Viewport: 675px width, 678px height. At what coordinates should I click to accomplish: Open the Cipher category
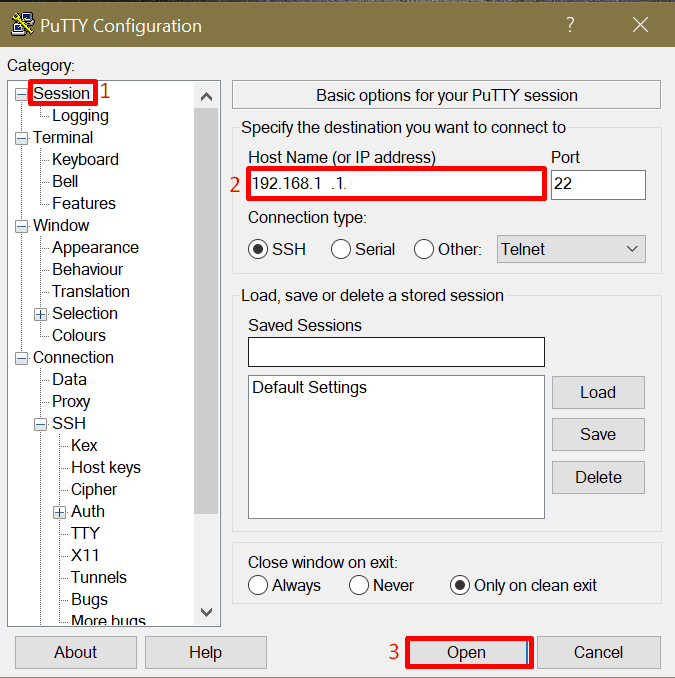click(x=94, y=490)
